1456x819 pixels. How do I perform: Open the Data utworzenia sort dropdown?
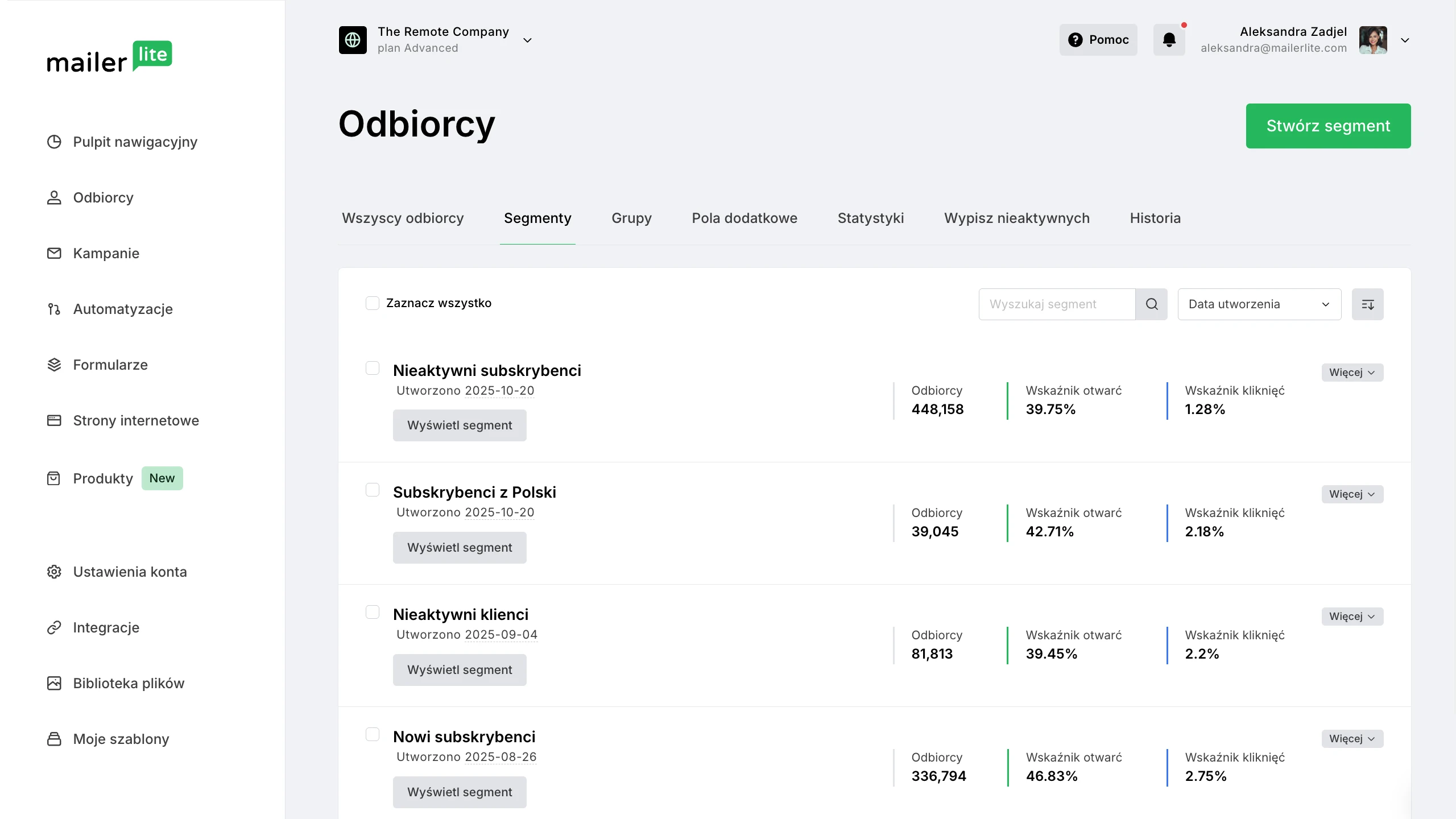(1259, 304)
